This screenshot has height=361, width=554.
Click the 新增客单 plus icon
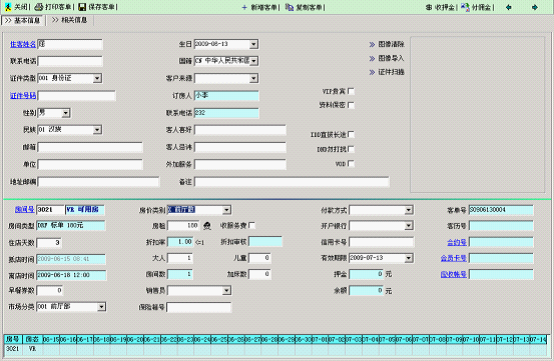(x=244, y=7)
